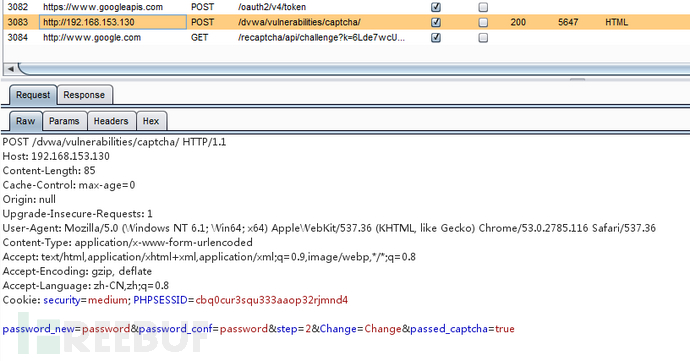Toggle second checkbox in row 3082
The height and width of the screenshot is (361, 690).
pyautogui.click(x=483, y=7)
